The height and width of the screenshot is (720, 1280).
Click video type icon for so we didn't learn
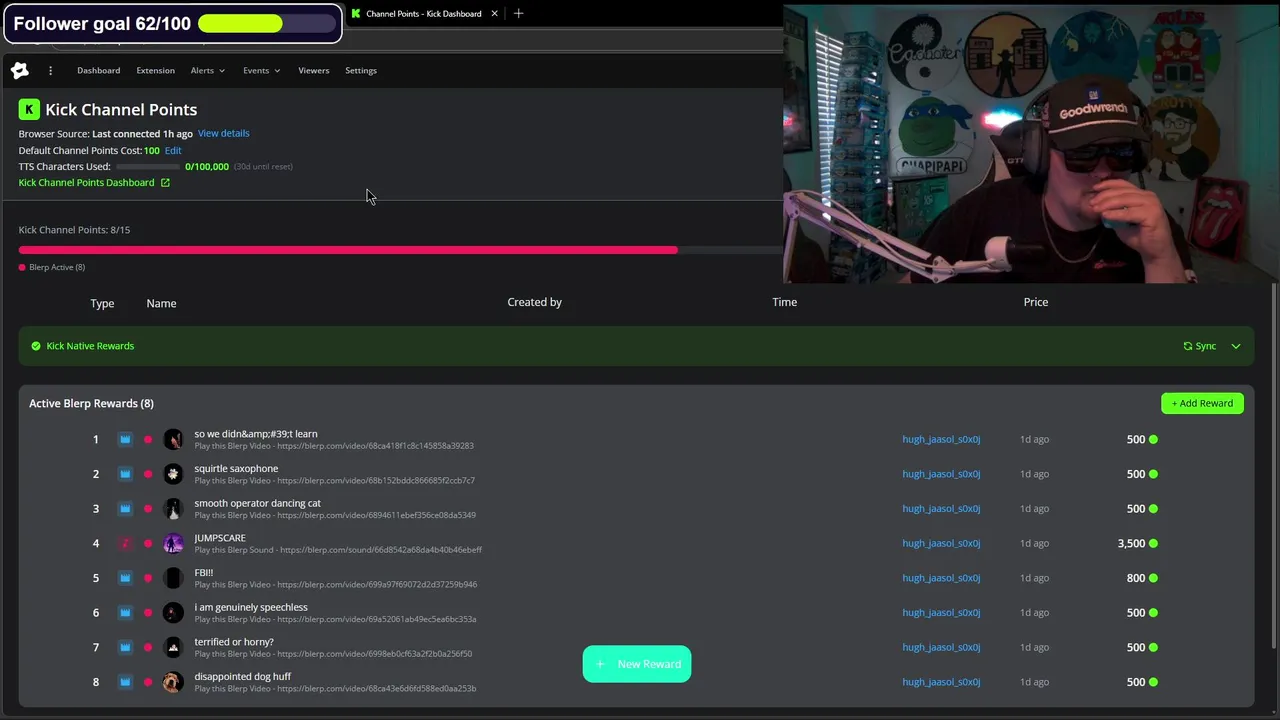click(125, 439)
